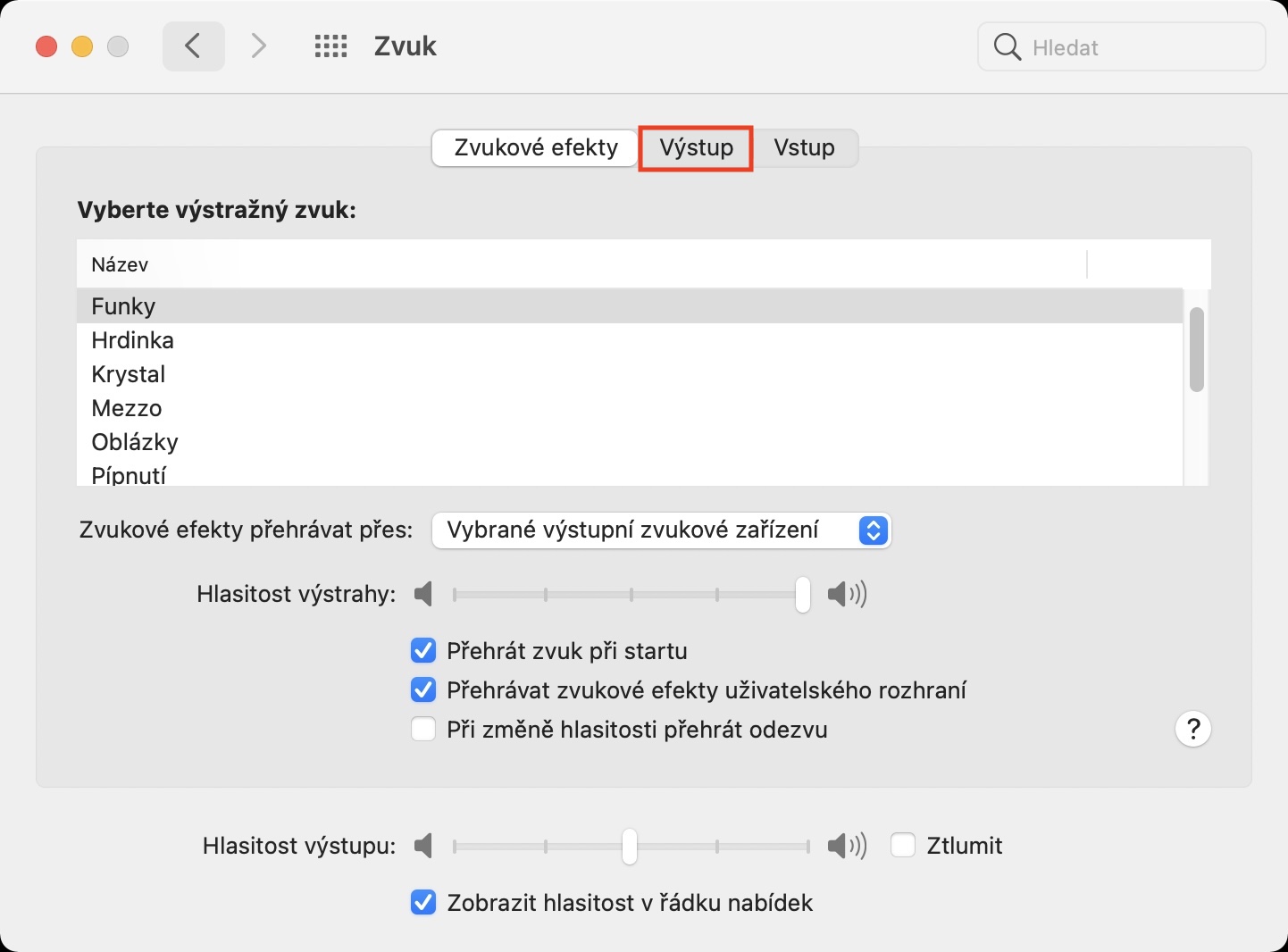
Task: Switch to the Výstup tab
Action: click(697, 148)
